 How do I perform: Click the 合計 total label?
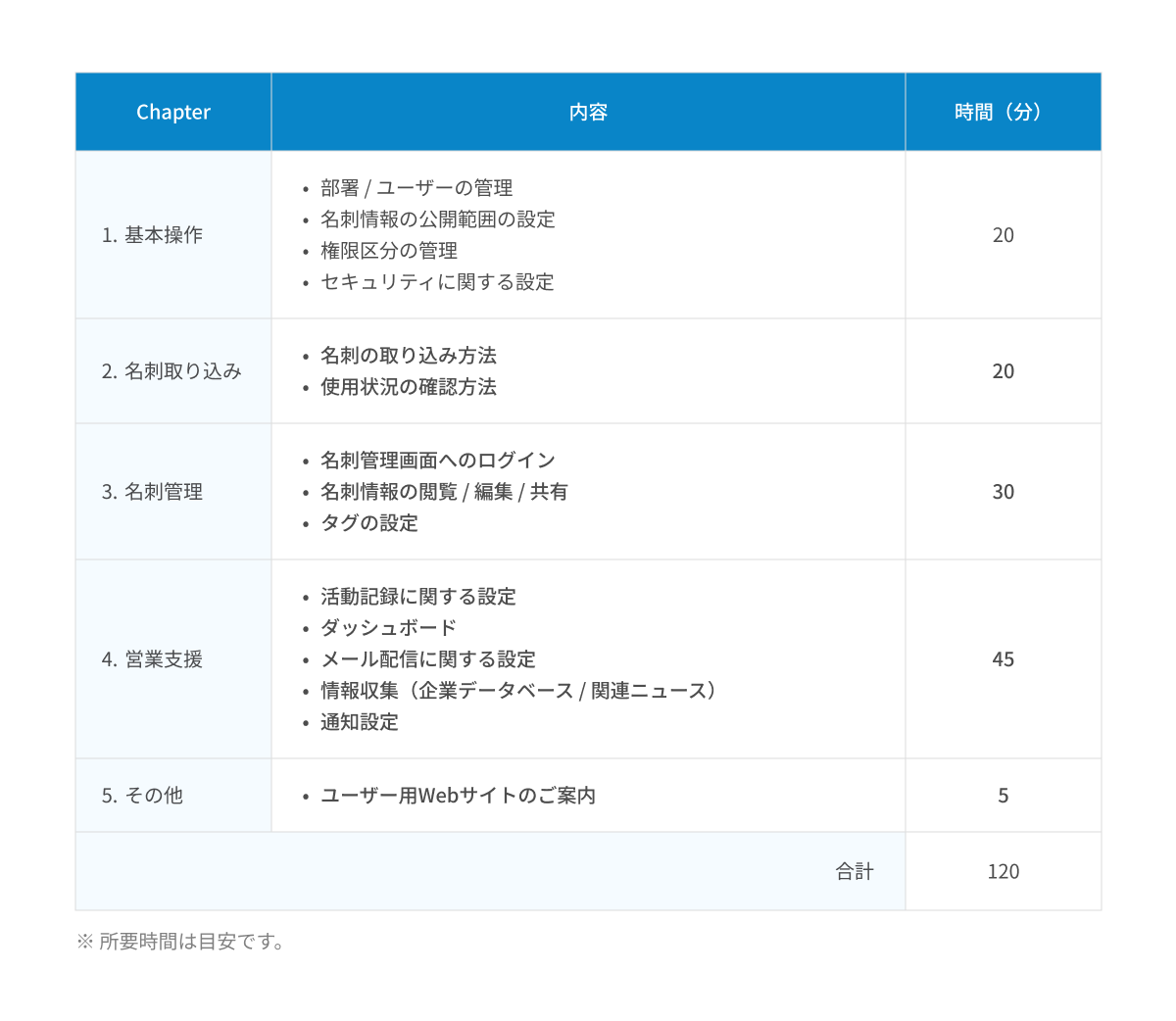pyautogui.click(x=854, y=871)
